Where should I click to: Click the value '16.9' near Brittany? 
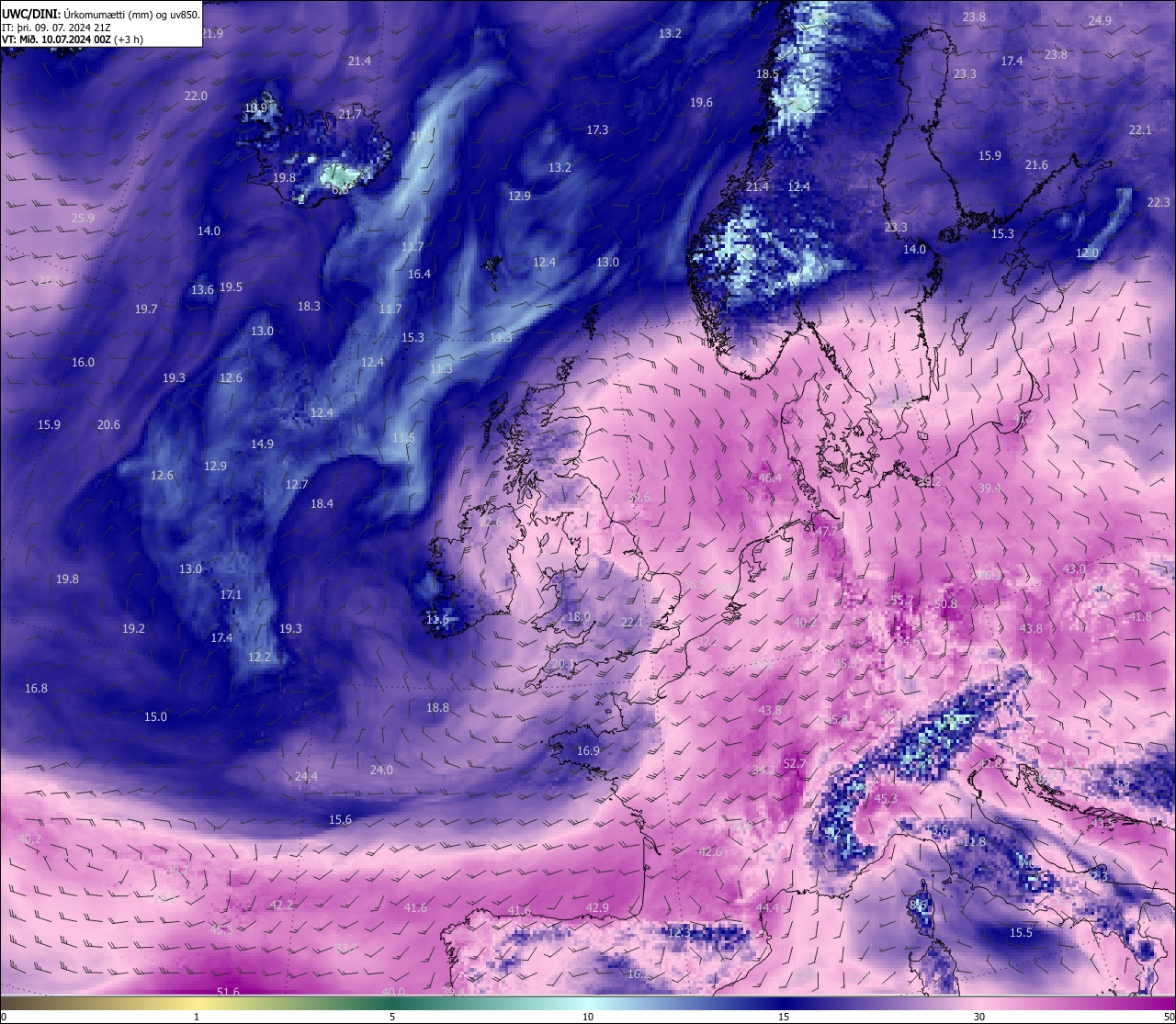pos(588,751)
